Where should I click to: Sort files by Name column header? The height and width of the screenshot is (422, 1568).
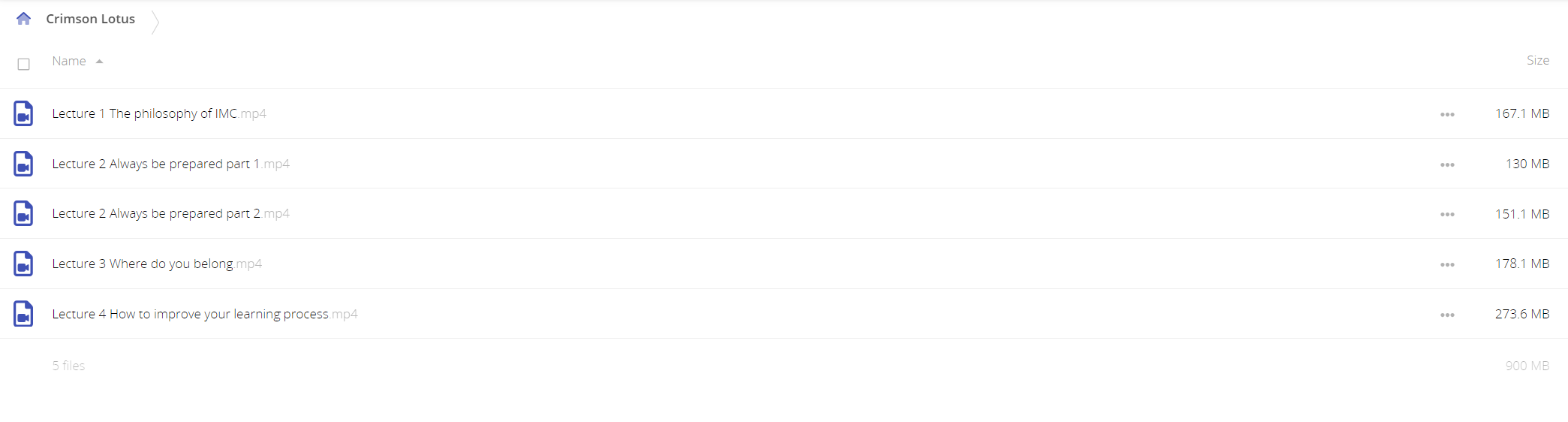coord(69,61)
